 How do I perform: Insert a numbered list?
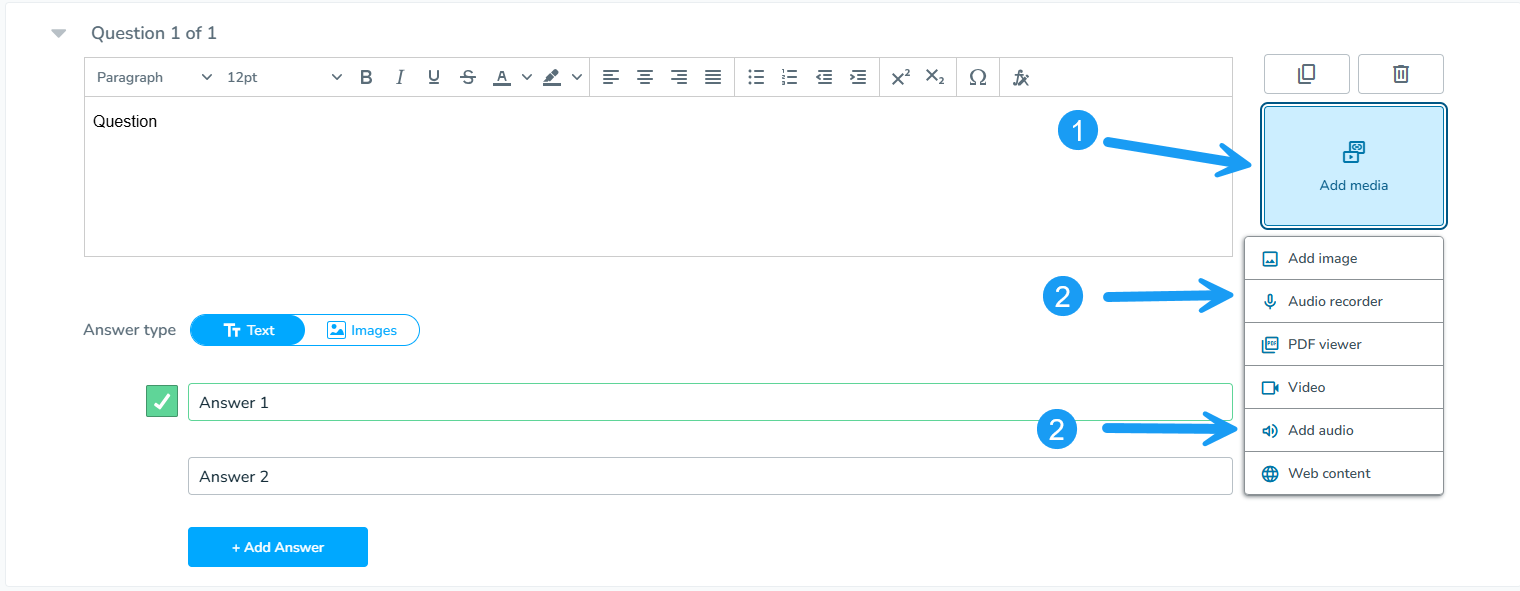(x=790, y=77)
